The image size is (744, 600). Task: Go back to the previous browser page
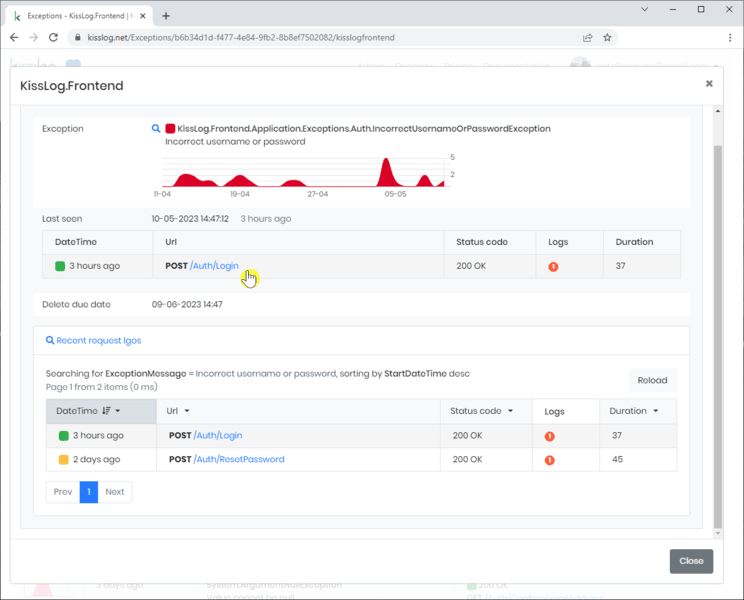[x=14, y=37]
